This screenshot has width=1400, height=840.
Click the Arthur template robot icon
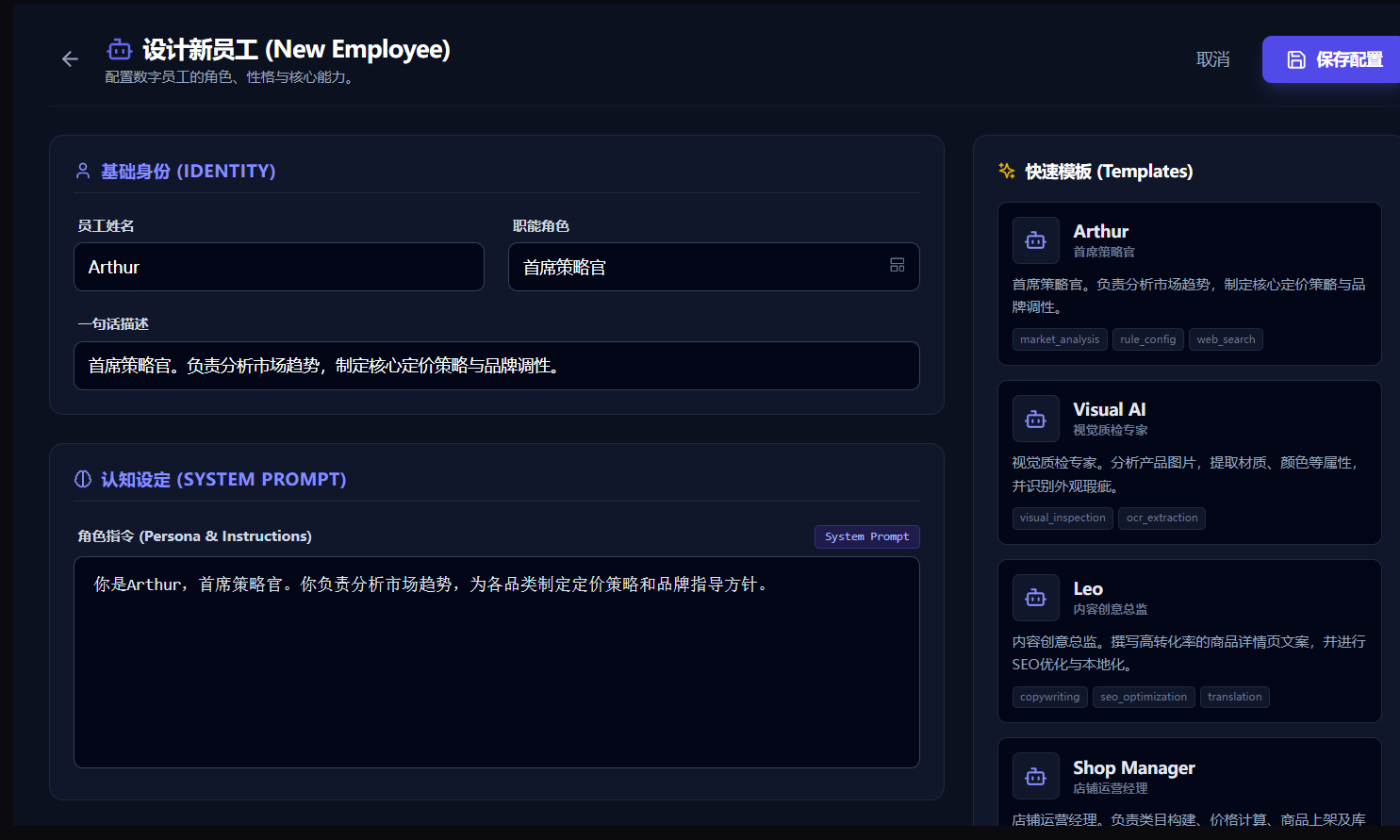[1035, 240]
